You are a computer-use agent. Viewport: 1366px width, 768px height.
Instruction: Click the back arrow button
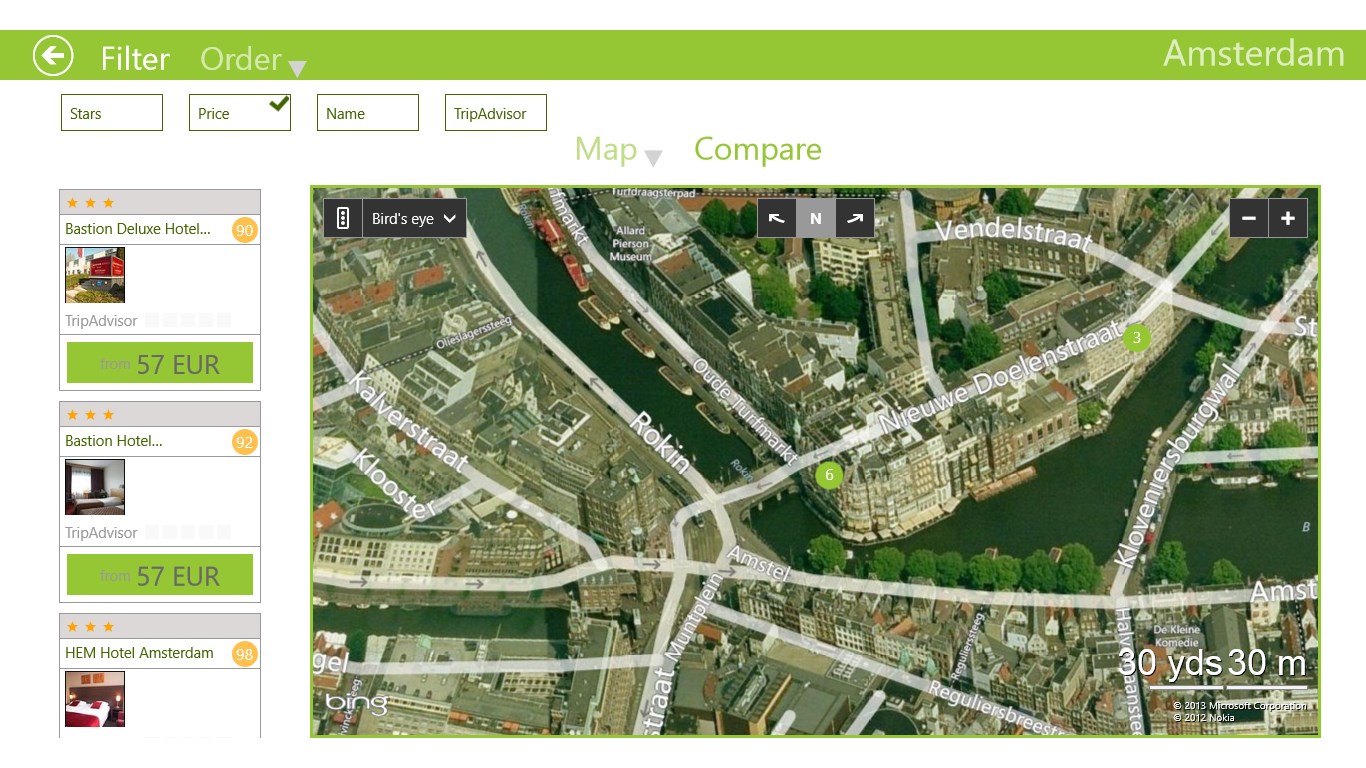(53, 56)
